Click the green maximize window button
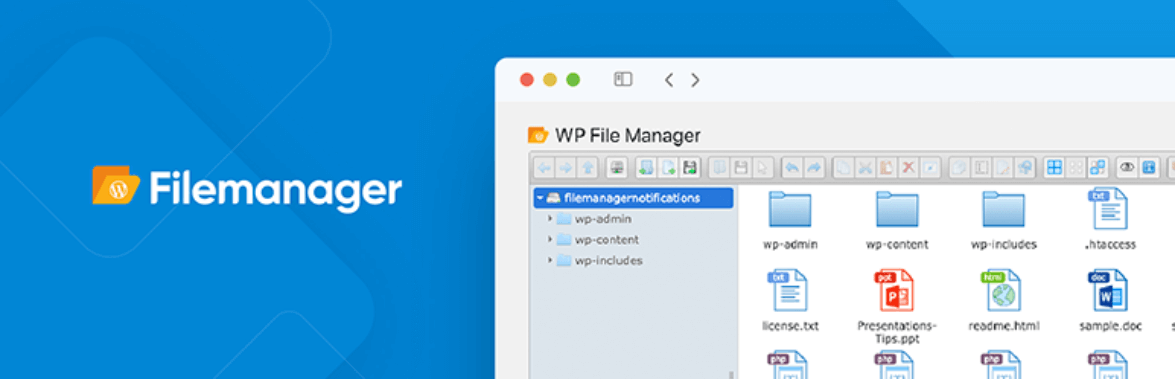This screenshot has width=1175, height=379. click(x=573, y=79)
